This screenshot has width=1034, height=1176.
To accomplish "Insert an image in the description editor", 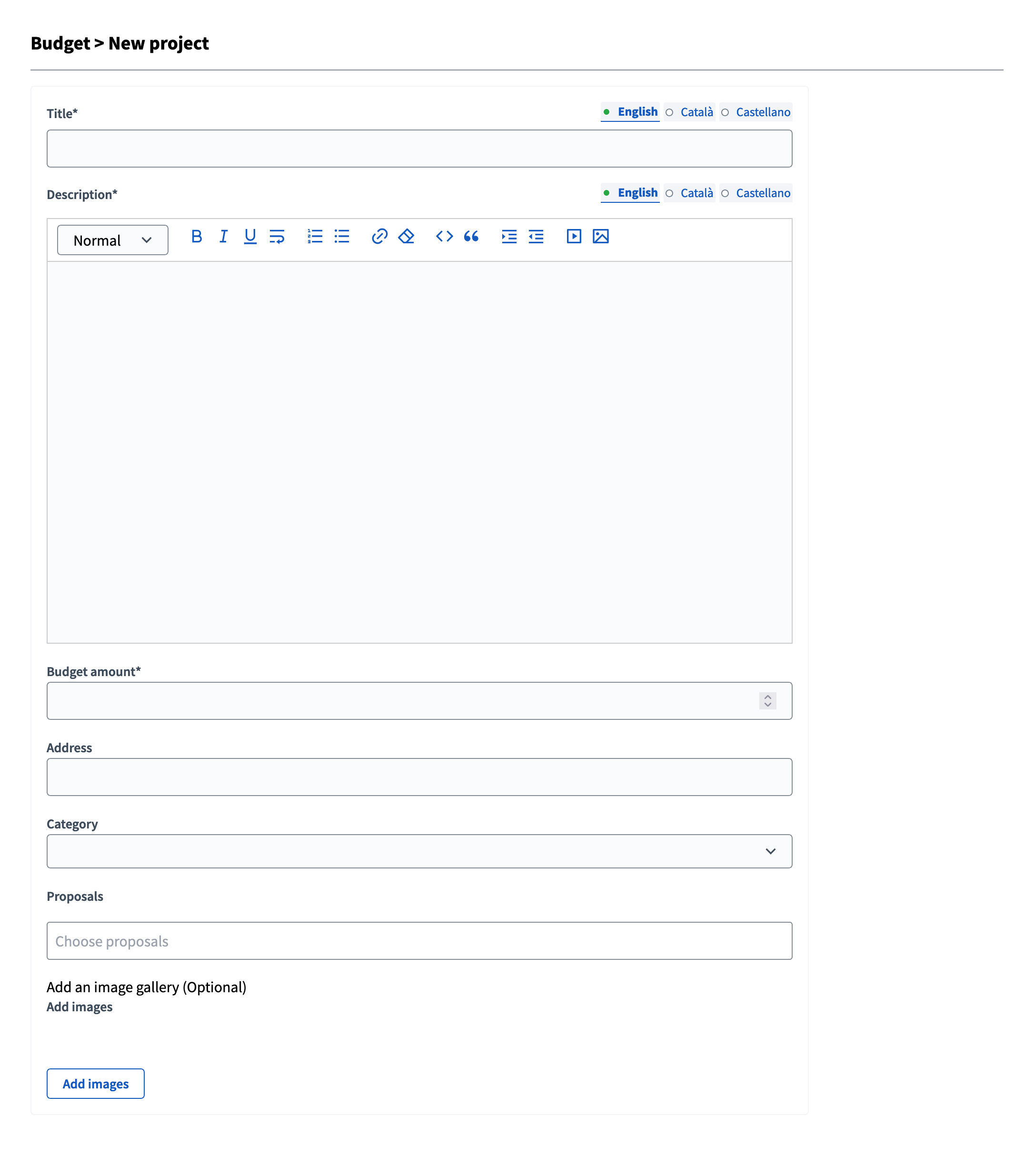I will click(x=600, y=237).
